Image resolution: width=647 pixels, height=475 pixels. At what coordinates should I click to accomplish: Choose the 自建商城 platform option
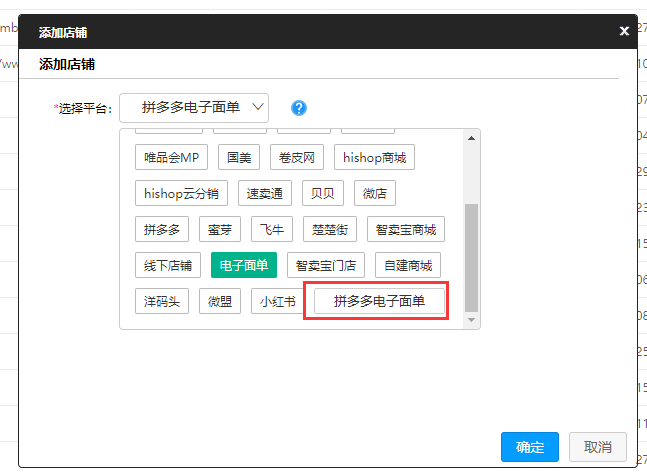coord(408,265)
